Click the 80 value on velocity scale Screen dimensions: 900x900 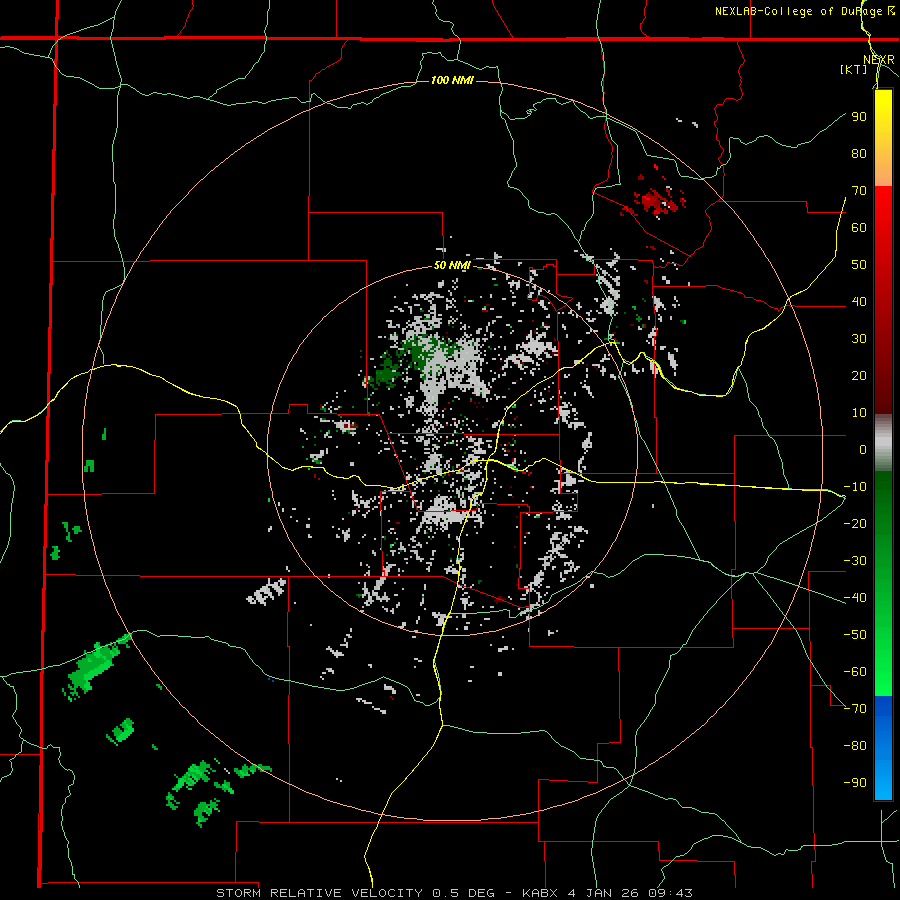tap(859, 153)
